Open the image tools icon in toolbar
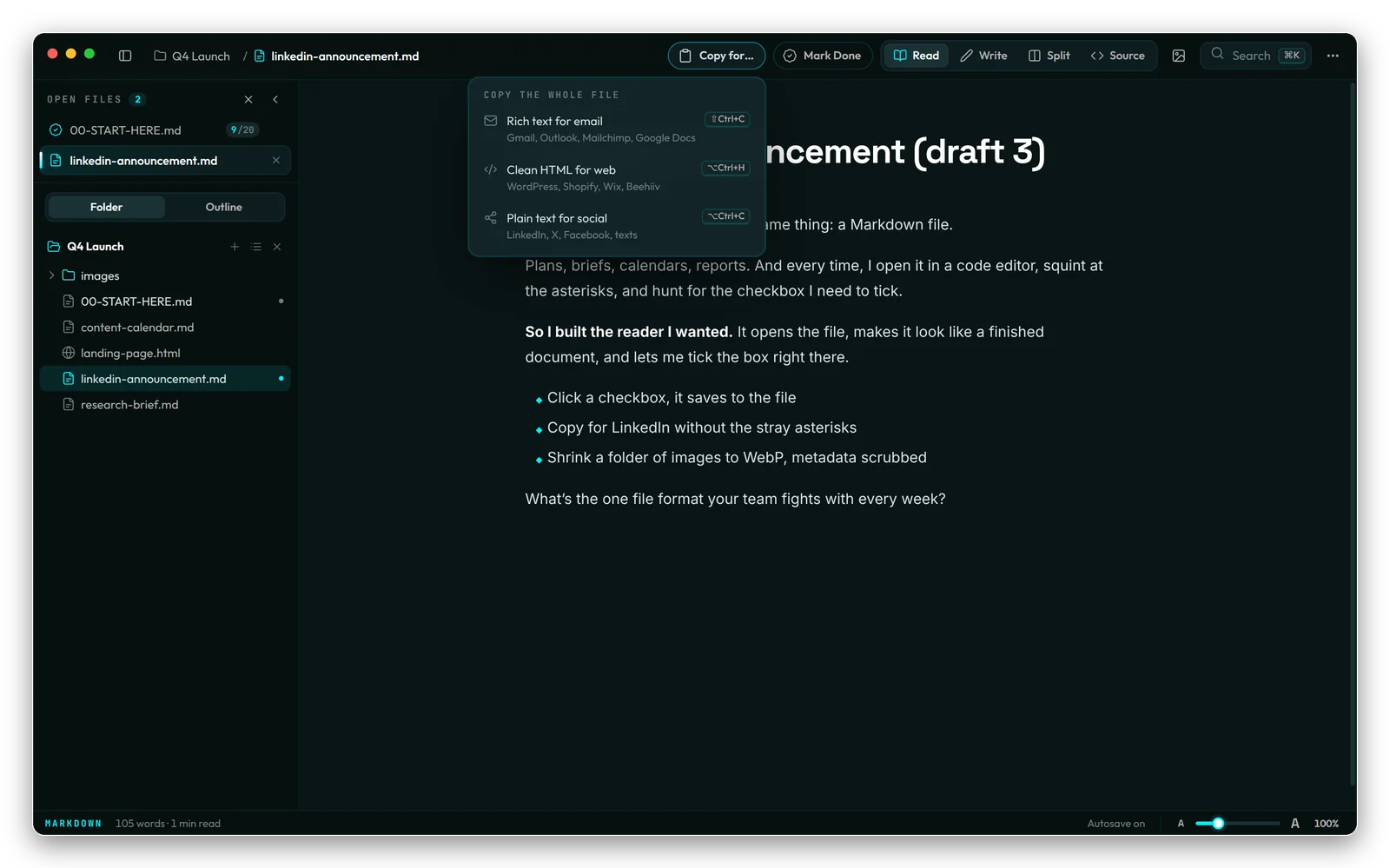Screen dimensions: 1390x868 (1179, 56)
